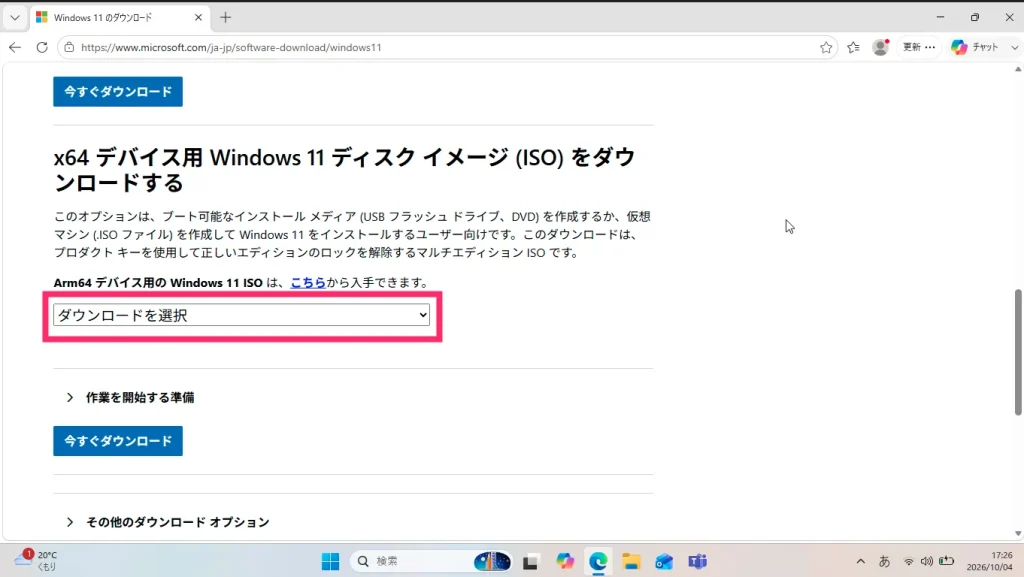Screen dimensions: 1024x577
Task: Restore down the browser window
Action: 975,18
